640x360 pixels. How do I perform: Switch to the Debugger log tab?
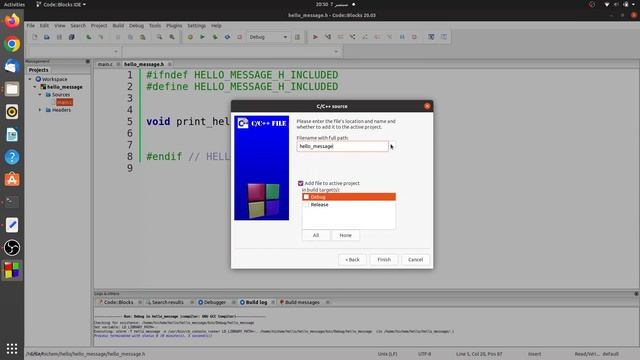215,302
